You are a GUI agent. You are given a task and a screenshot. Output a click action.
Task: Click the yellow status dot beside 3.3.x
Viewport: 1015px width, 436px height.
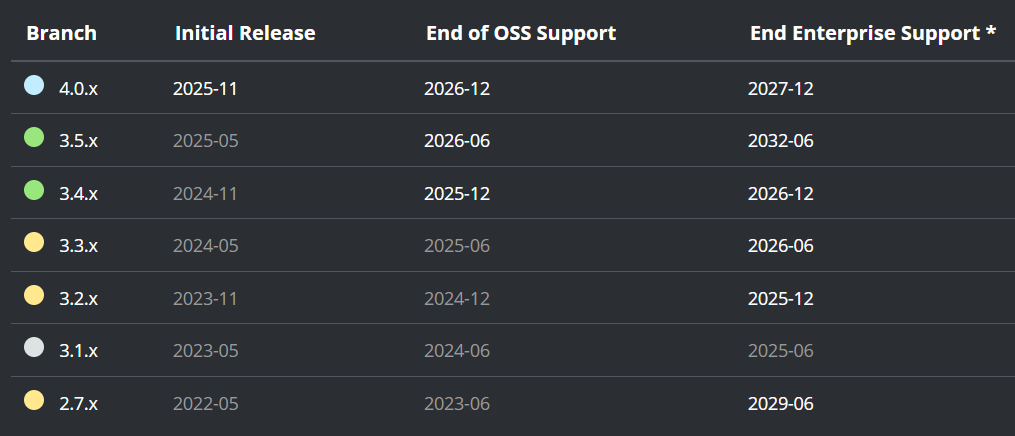[x=34, y=243]
